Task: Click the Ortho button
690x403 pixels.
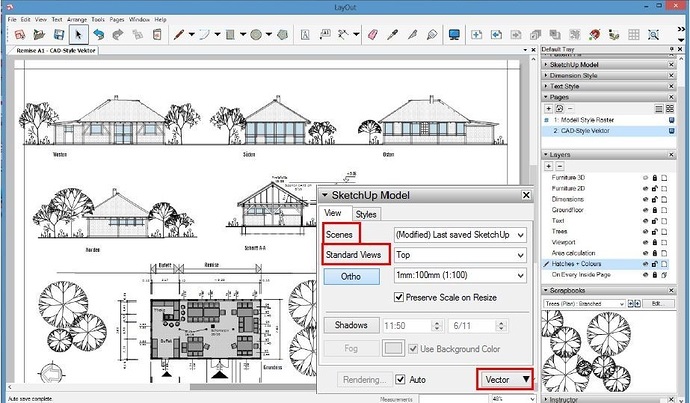Action: click(351, 275)
